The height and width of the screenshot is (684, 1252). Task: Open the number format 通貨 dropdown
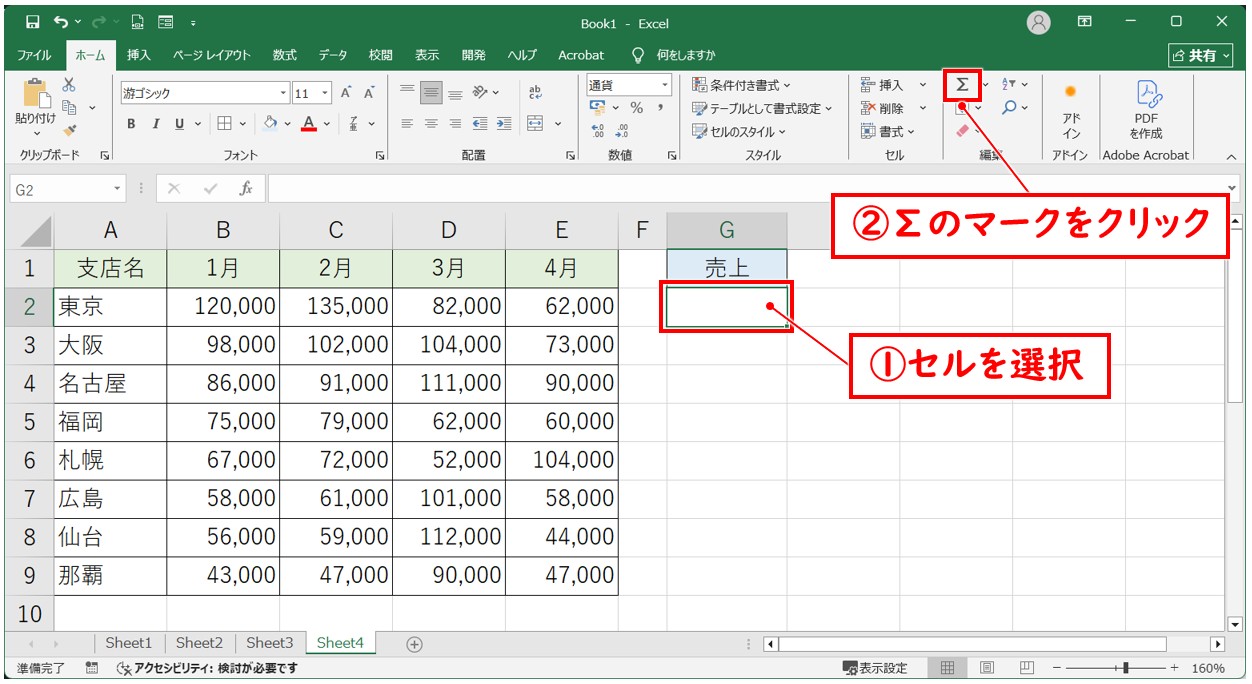(x=664, y=85)
